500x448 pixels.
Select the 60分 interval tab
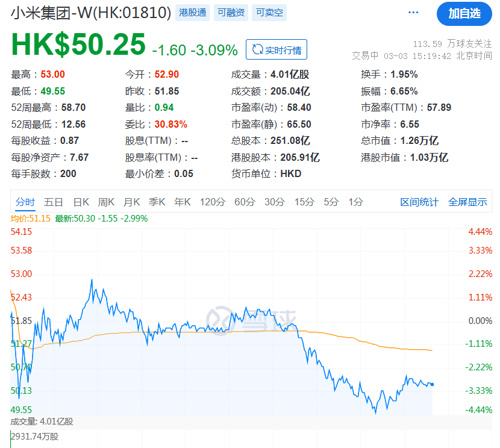[x=245, y=202]
